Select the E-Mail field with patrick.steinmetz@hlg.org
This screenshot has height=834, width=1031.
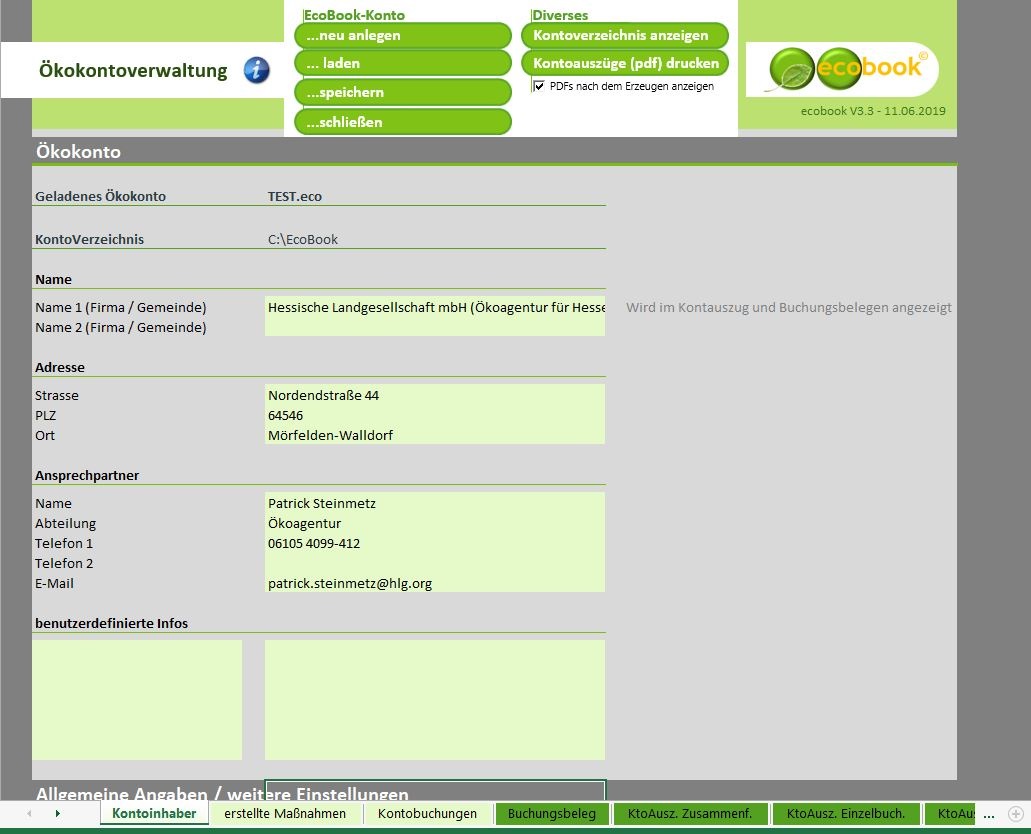coord(434,583)
